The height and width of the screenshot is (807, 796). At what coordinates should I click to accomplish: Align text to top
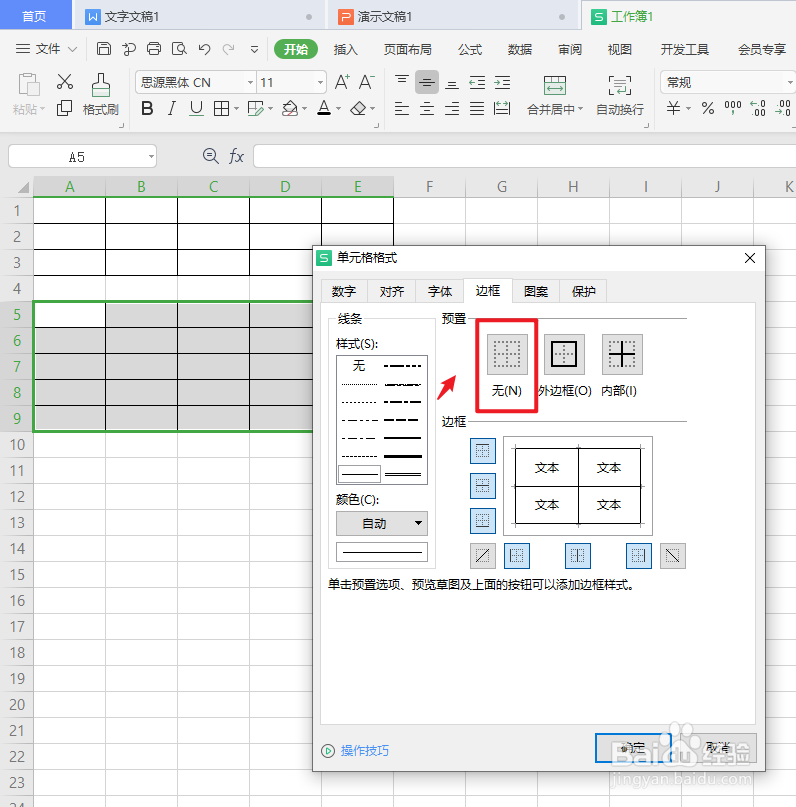(402, 82)
